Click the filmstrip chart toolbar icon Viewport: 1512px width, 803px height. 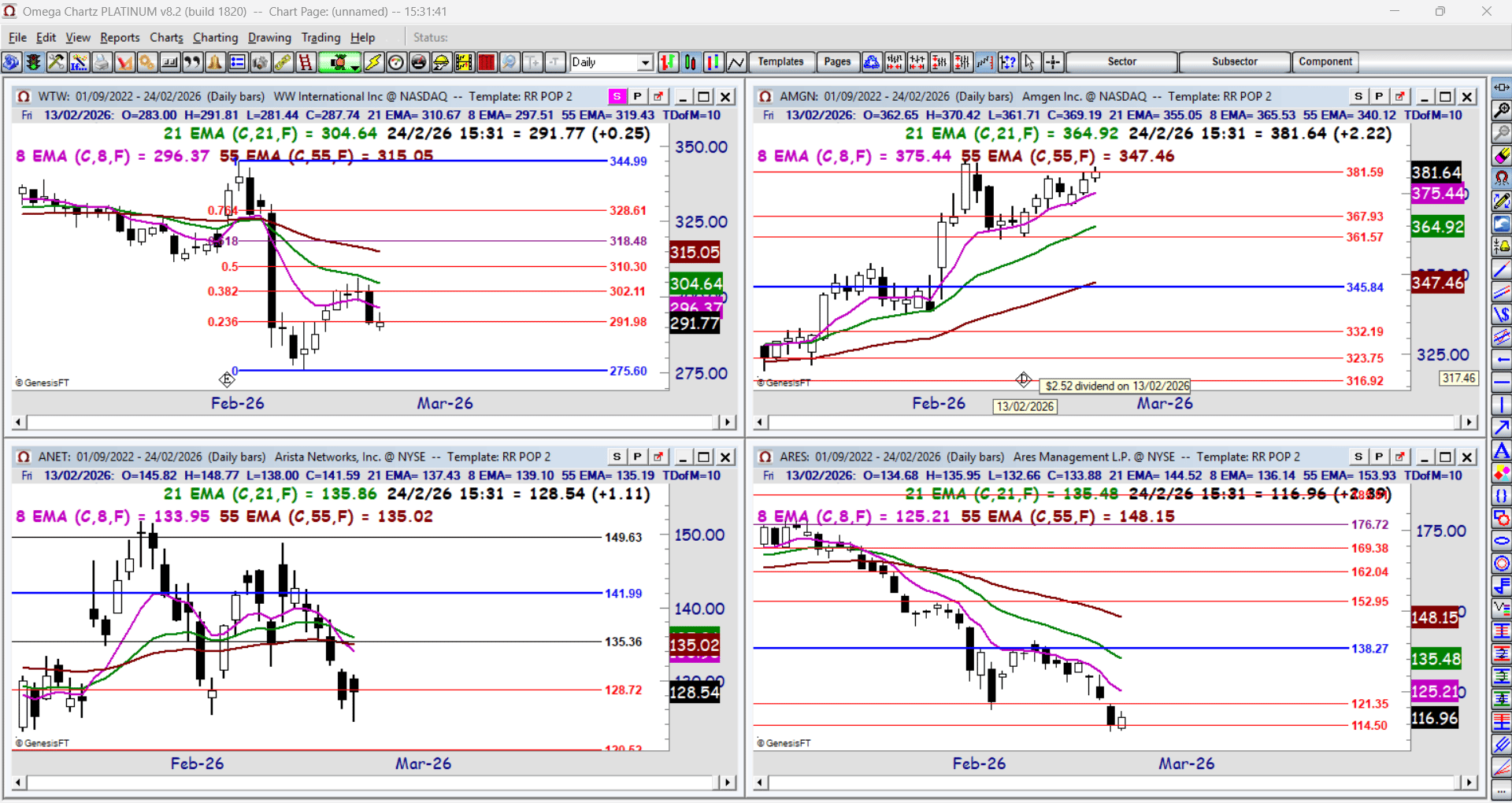pyautogui.click(x=465, y=62)
